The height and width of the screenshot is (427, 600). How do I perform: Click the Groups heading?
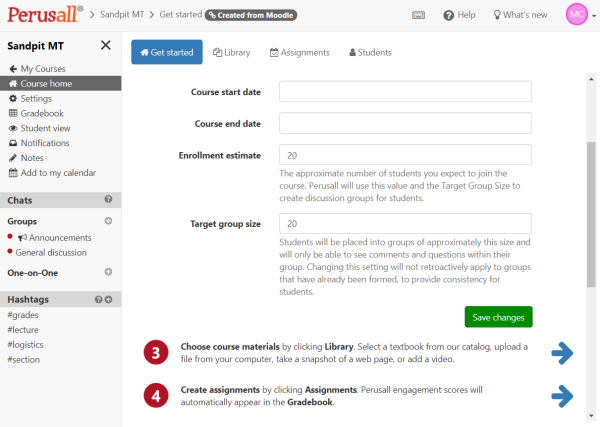[22, 221]
